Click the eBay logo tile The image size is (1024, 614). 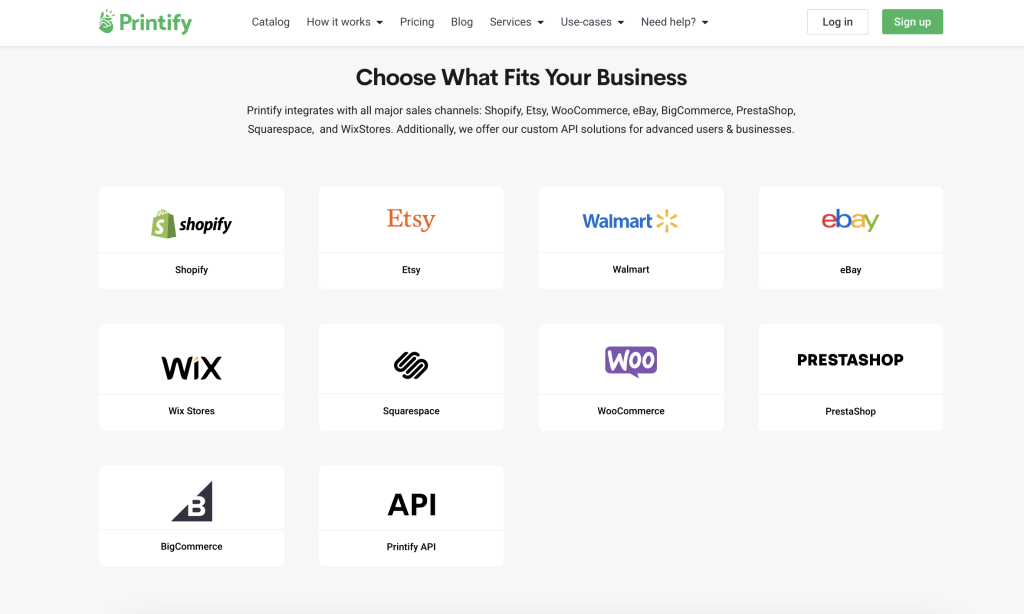[850, 220]
